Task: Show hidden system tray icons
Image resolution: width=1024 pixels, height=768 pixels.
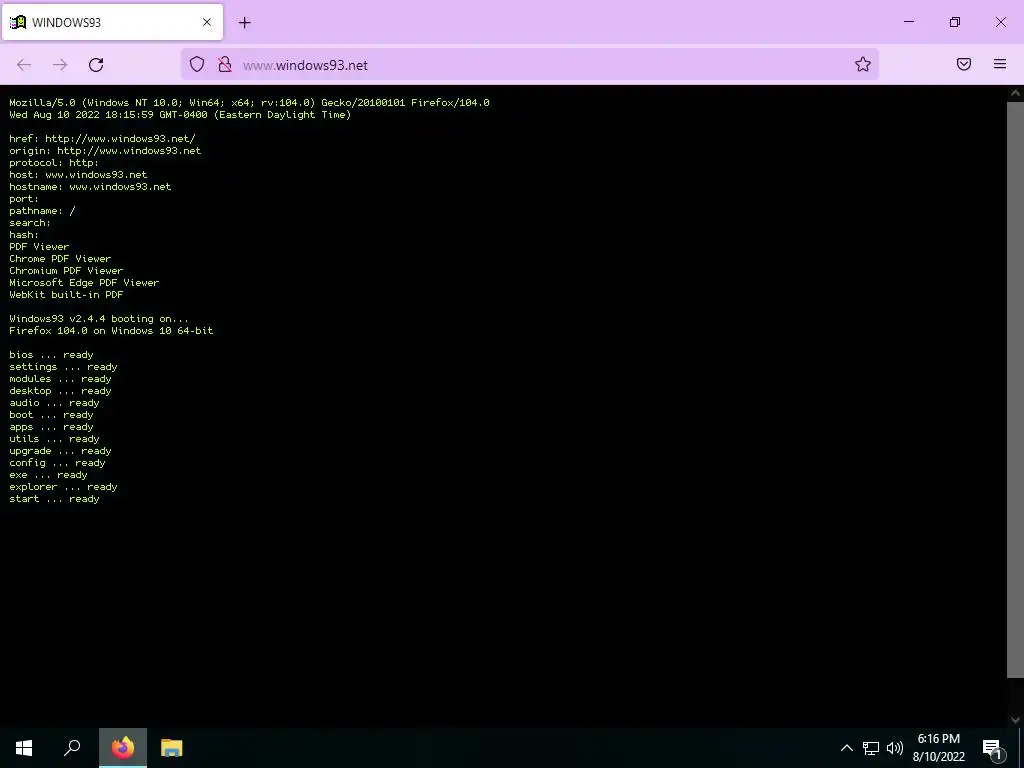Action: (846, 748)
